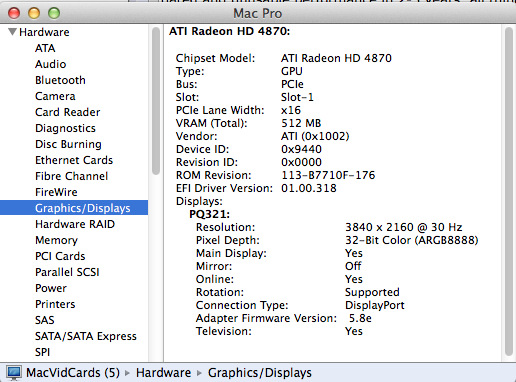Select Parallel SCSI entry
The width and height of the screenshot is (516, 382).
coord(67,272)
